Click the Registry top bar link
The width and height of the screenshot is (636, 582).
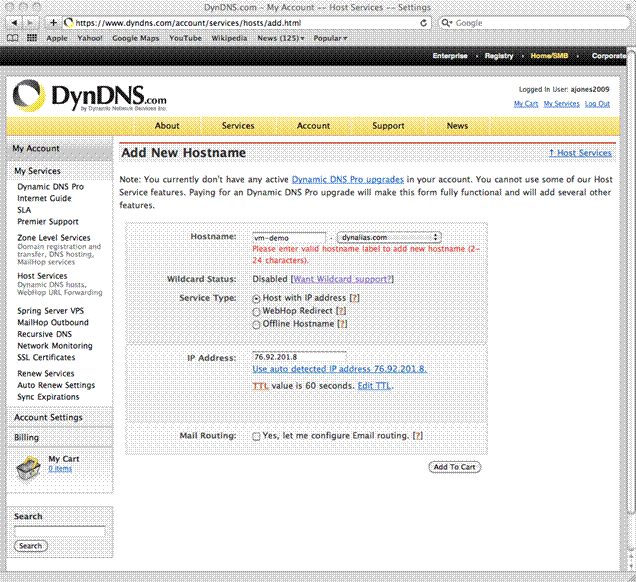499,56
